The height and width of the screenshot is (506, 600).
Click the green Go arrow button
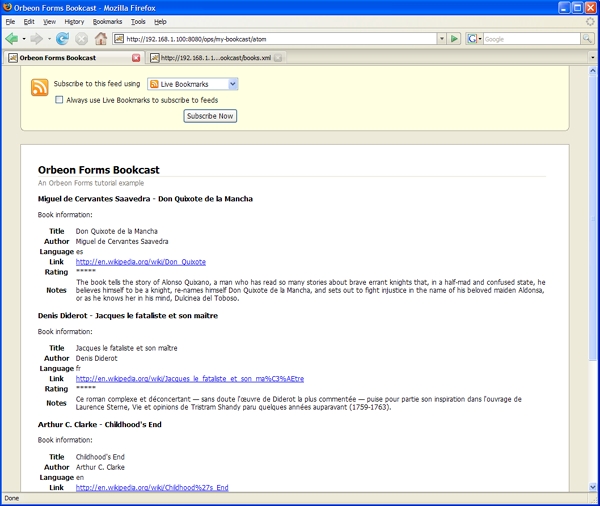455,39
